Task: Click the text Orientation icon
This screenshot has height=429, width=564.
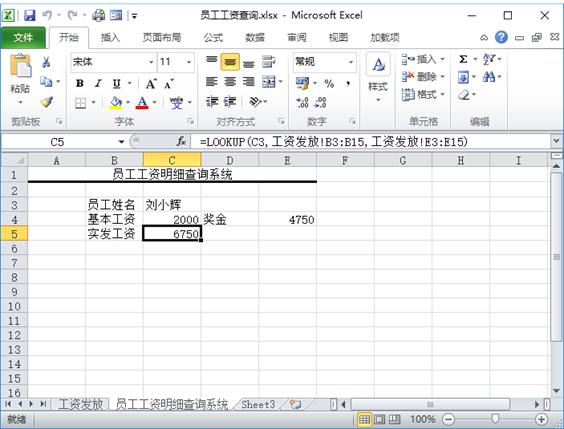Action: coord(255,102)
